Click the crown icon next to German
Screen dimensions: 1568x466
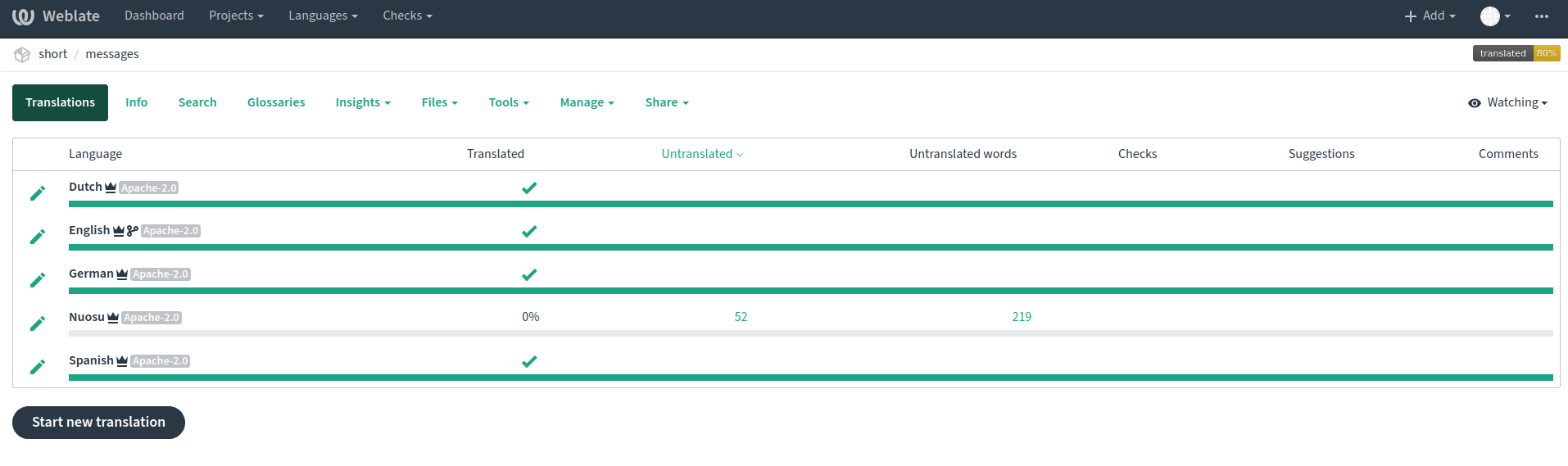122,274
